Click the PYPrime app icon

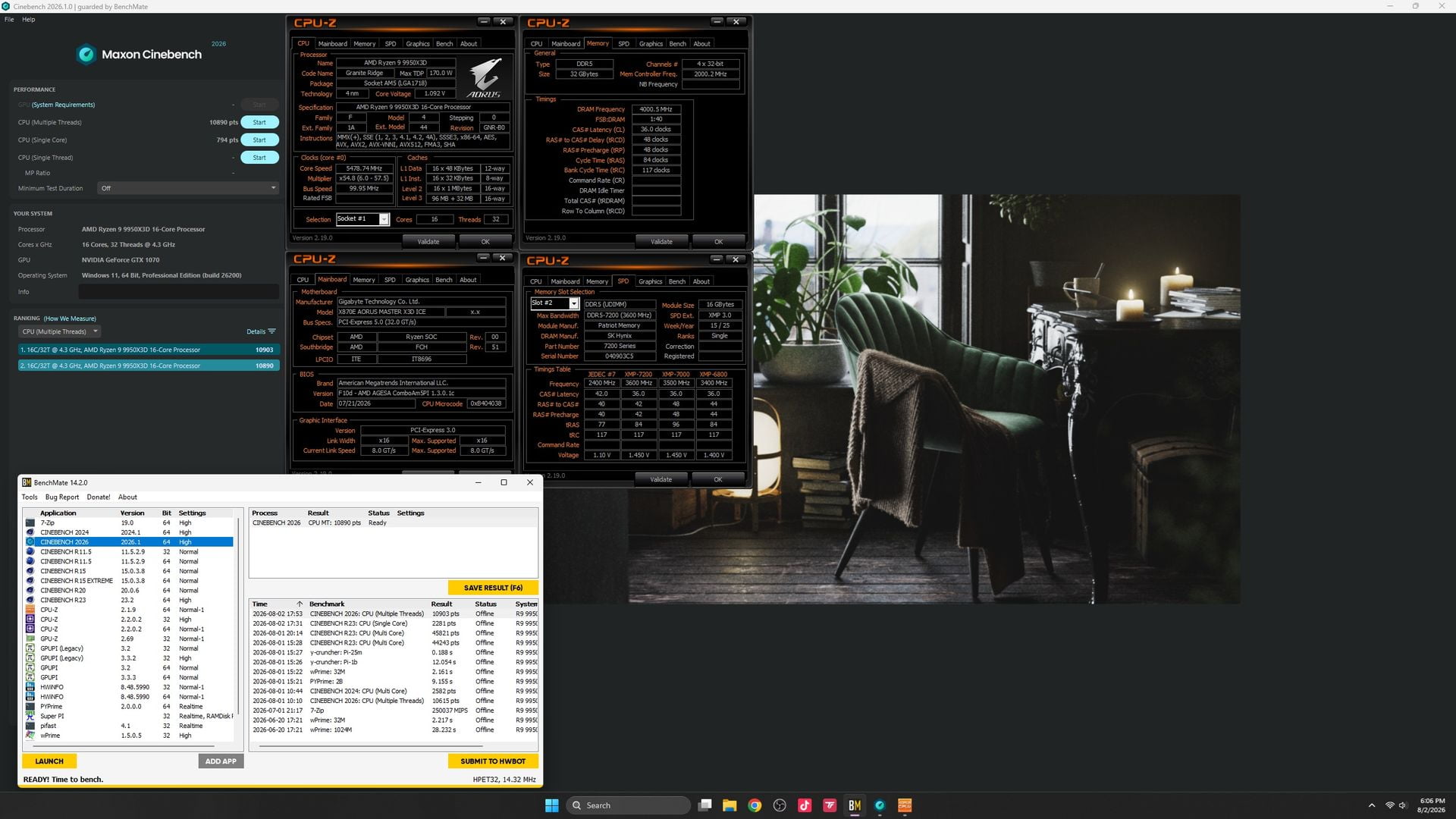(x=30, y=707)
